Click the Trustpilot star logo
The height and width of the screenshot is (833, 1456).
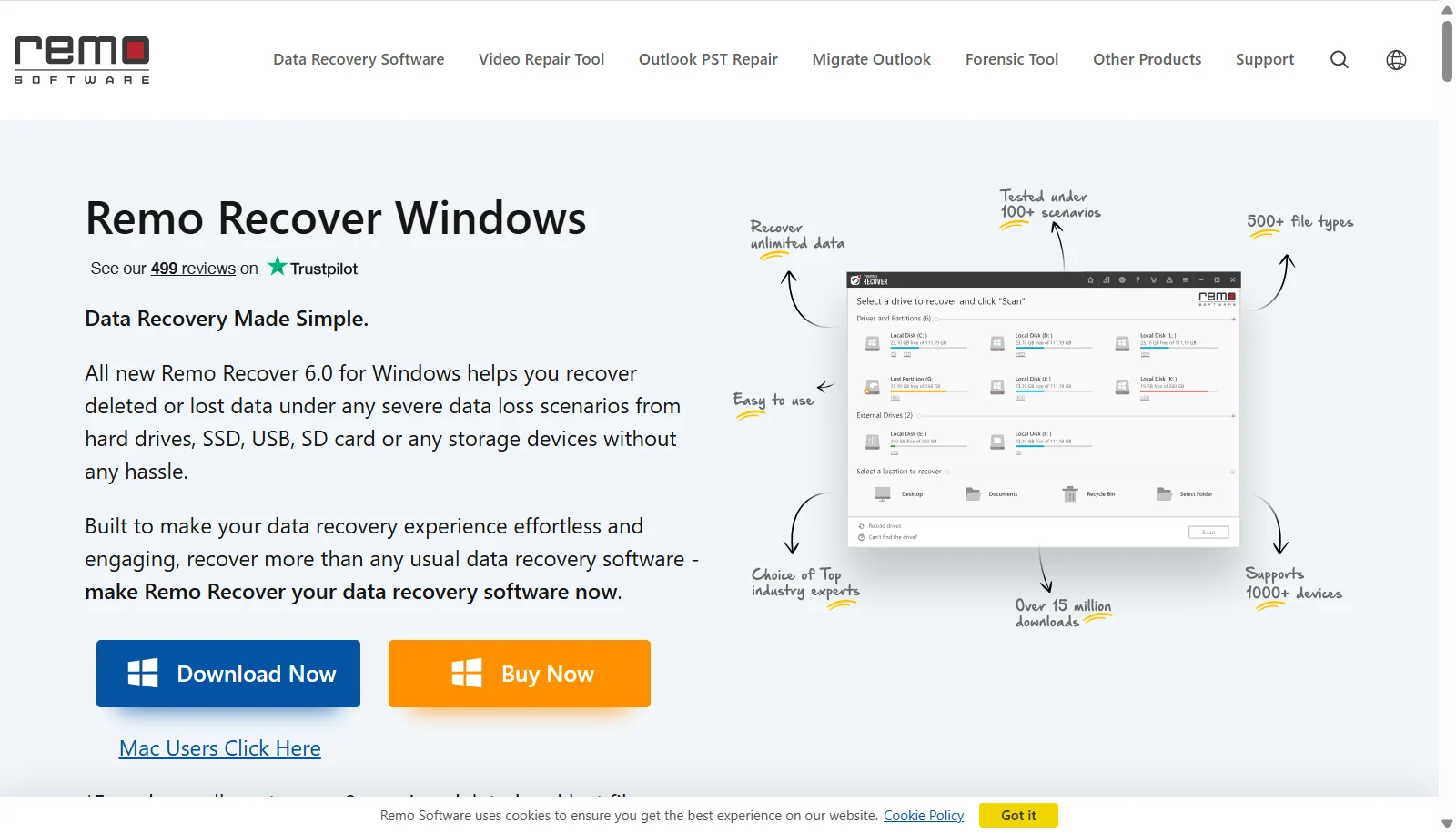(x=278, y=267)
